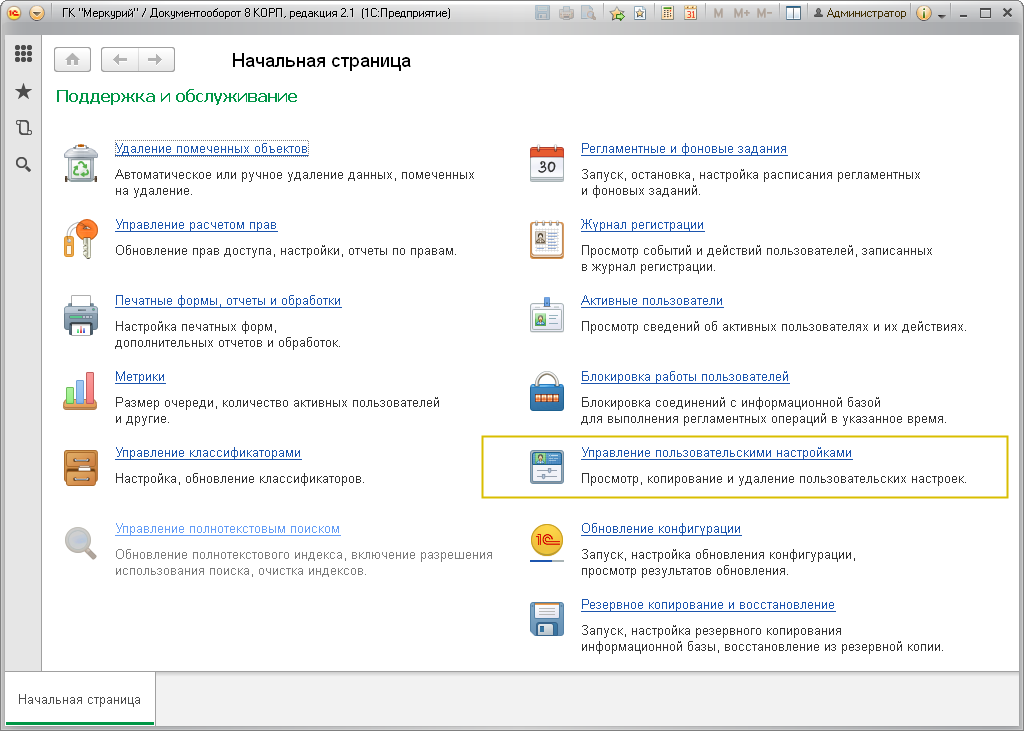Screen dimensions: 1024x731
Task: Open the panel layout settings icon
Action: tap(793, 13)
